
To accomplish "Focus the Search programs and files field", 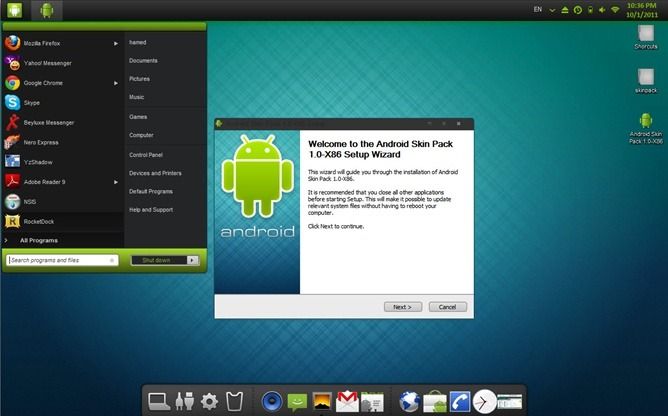I will tap(62, 260).
